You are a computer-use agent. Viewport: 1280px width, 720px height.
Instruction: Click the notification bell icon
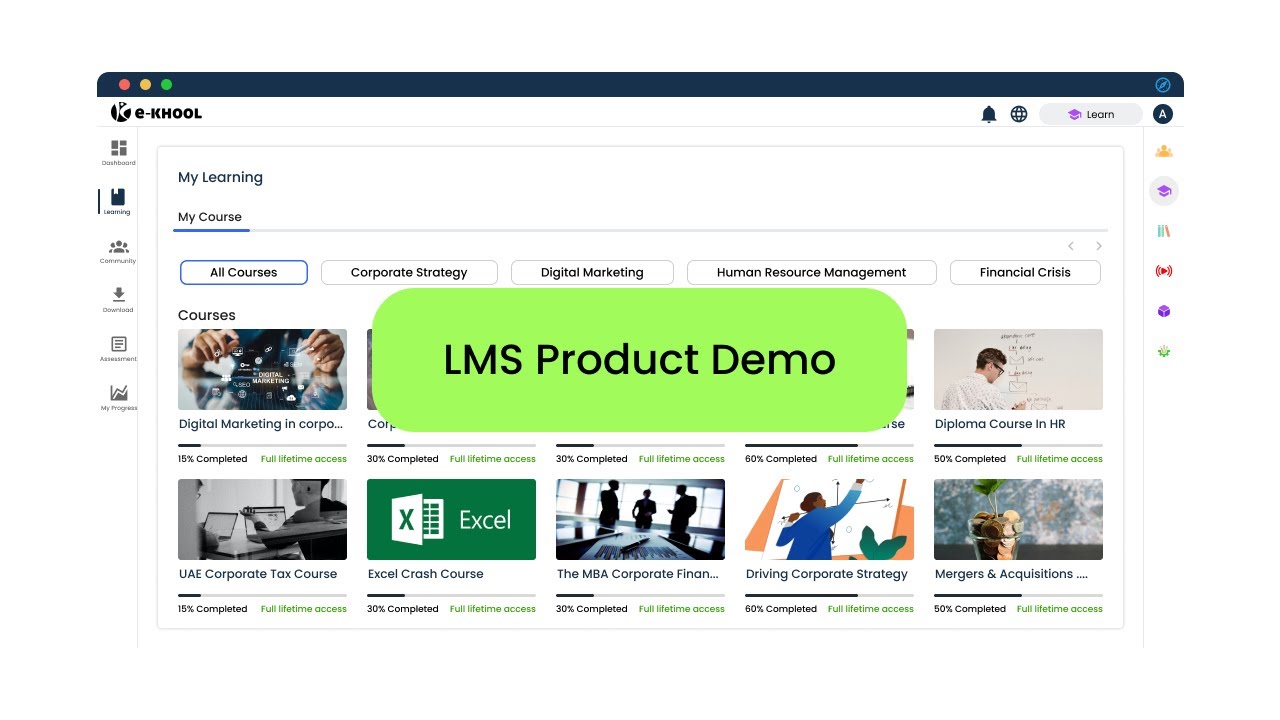[989, 114]
